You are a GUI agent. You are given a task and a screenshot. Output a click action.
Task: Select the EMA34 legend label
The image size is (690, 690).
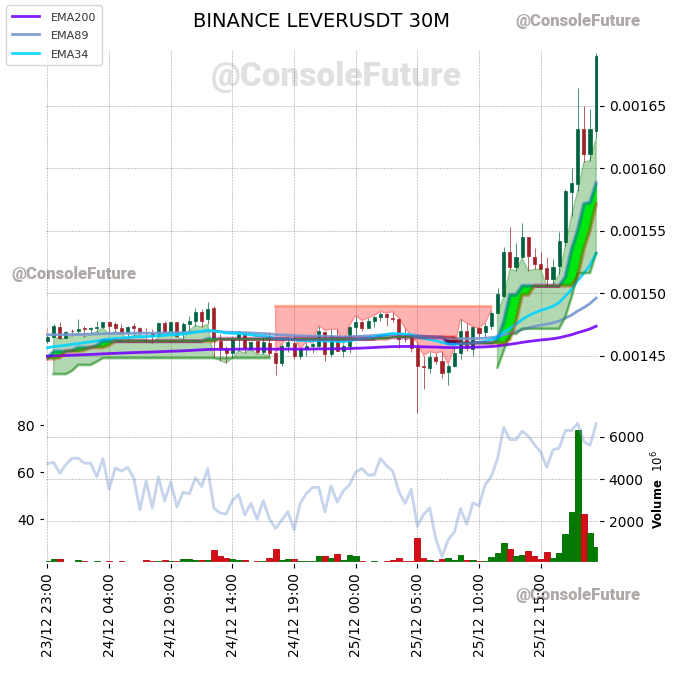70,54
